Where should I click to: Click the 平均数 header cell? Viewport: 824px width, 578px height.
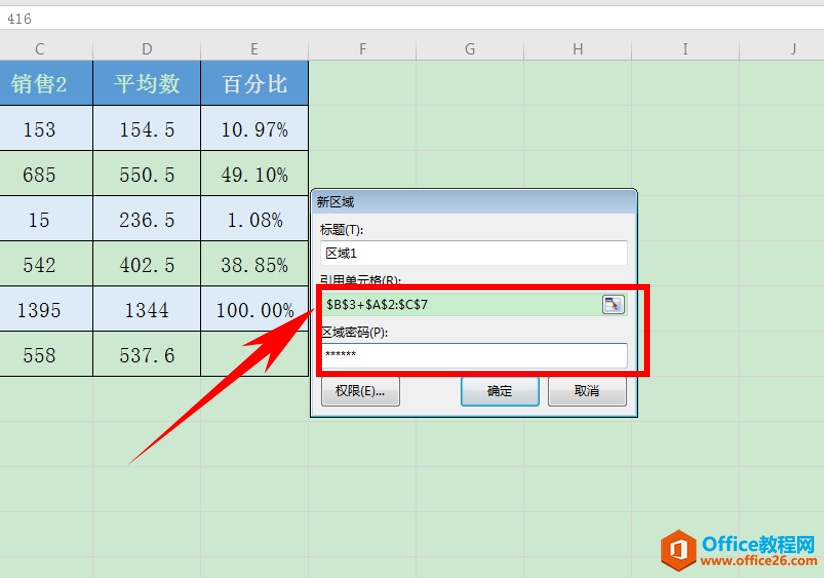click(x=147, y=83)
